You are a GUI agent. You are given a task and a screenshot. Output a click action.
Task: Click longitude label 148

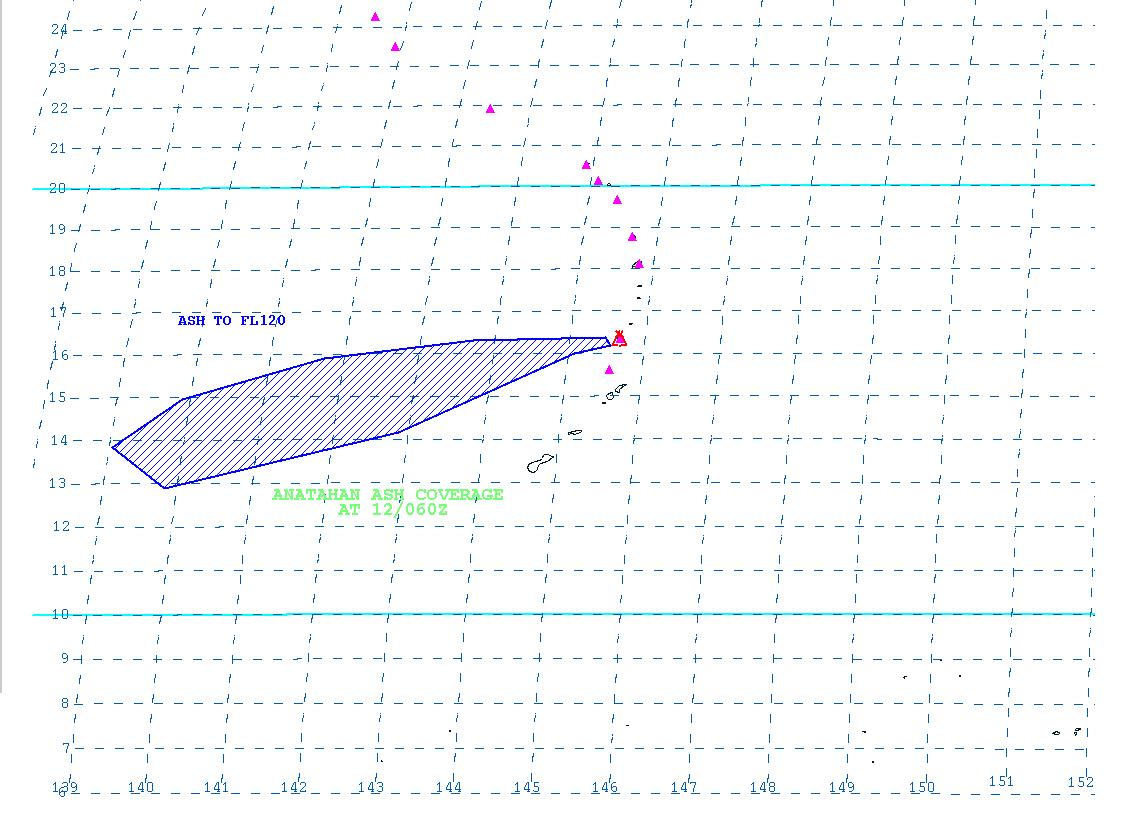(x=763, y=787)
